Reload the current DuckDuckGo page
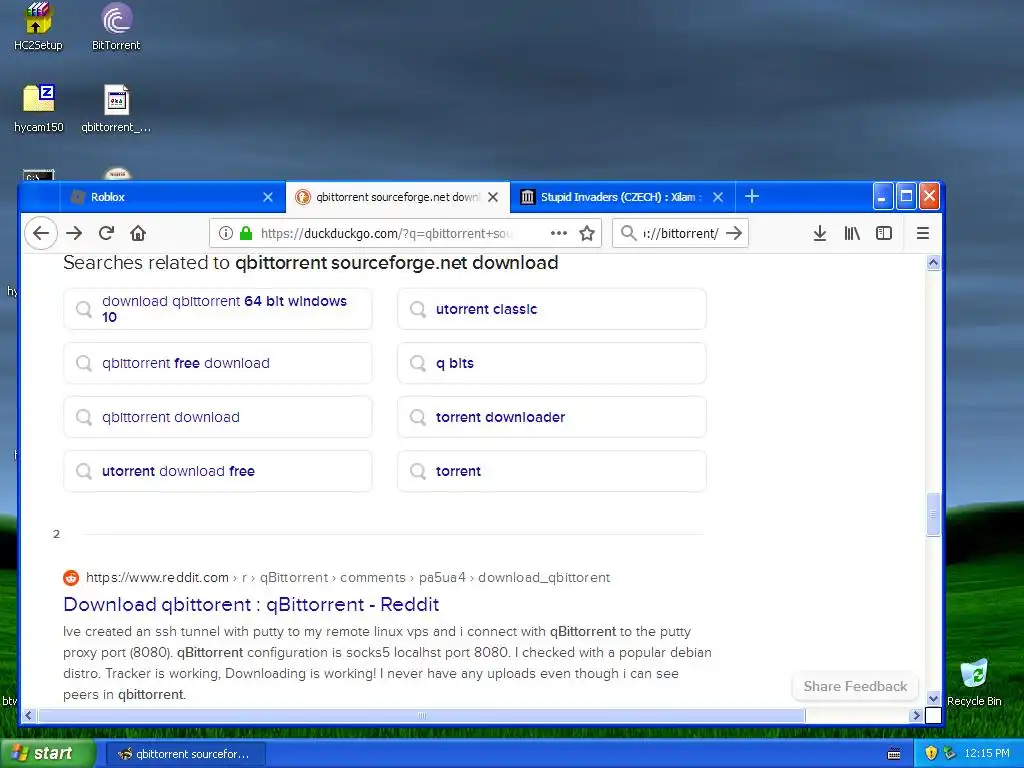 click(106, 233)
